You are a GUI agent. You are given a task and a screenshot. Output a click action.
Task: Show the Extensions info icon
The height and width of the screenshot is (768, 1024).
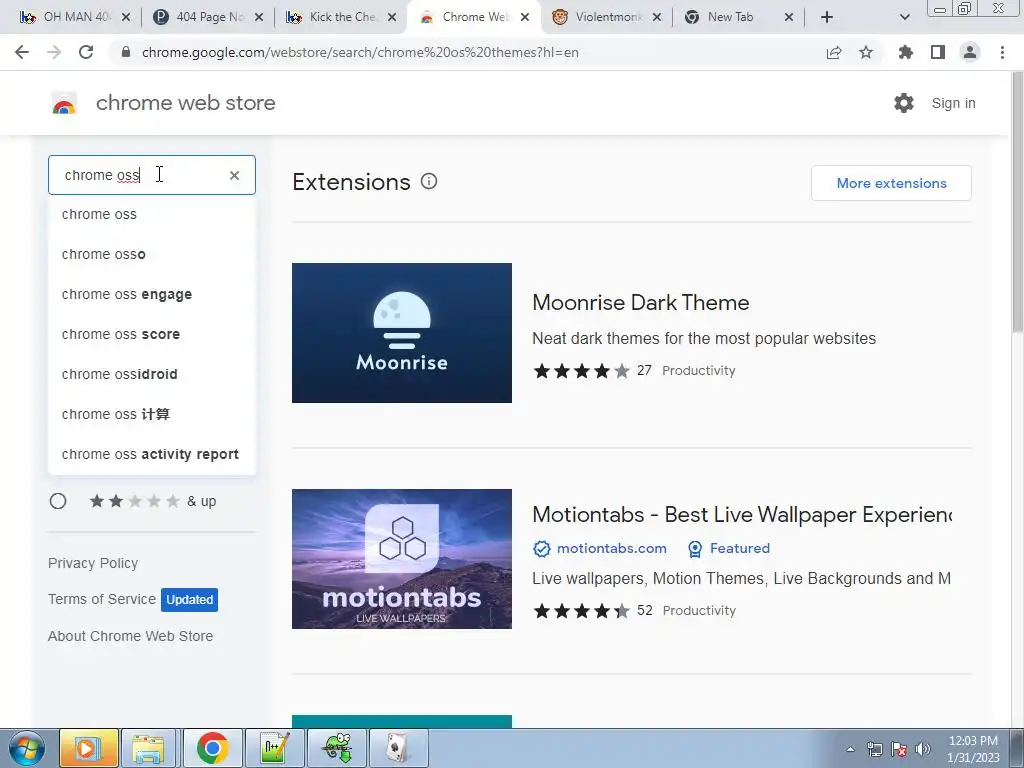[429, 182]
